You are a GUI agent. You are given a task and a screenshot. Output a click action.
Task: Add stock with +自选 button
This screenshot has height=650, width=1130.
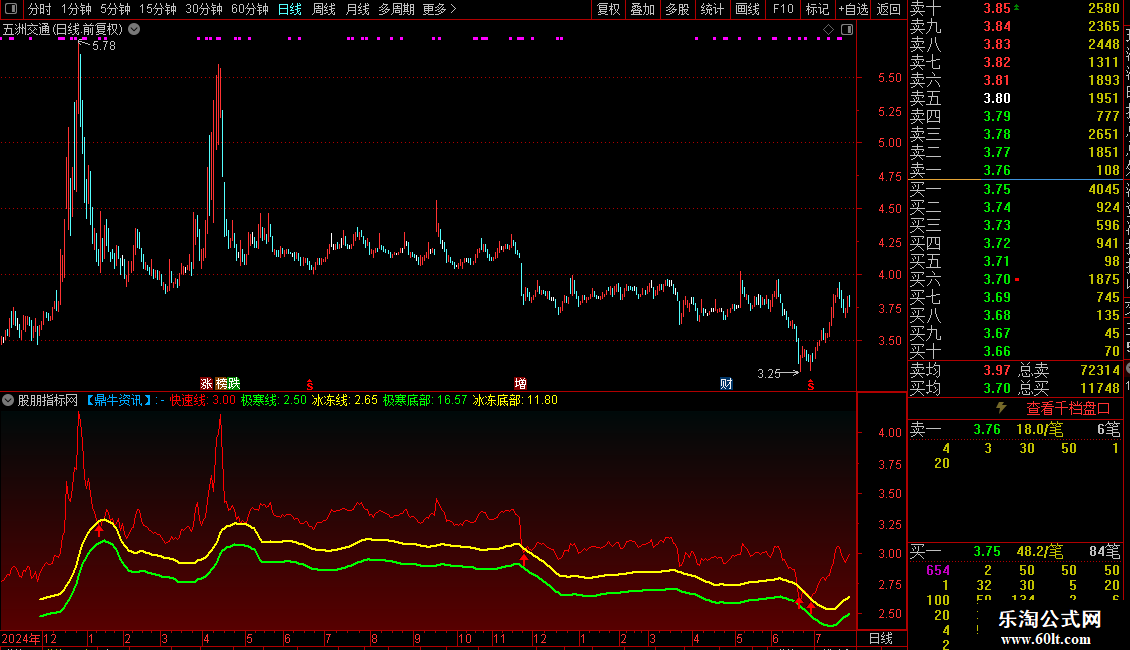click(x=853, y=9)
